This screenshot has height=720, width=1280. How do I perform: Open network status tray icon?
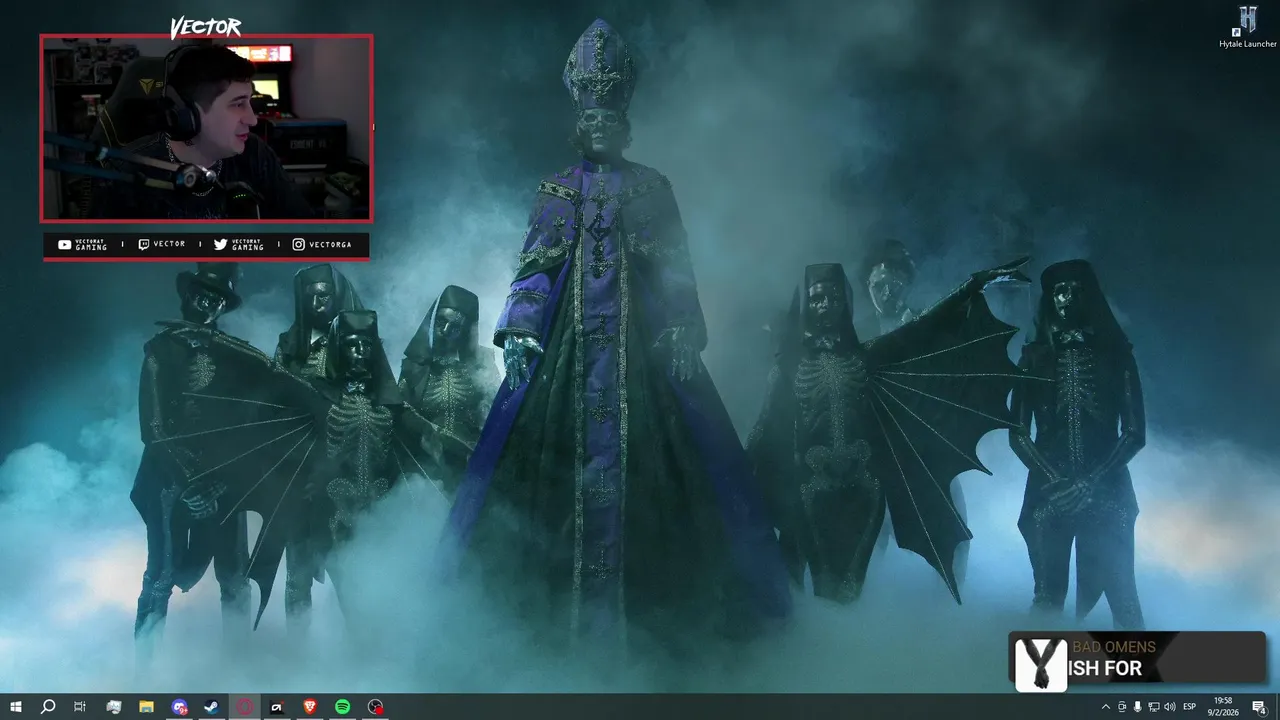pyautogui.click(x=1154, y=707)
